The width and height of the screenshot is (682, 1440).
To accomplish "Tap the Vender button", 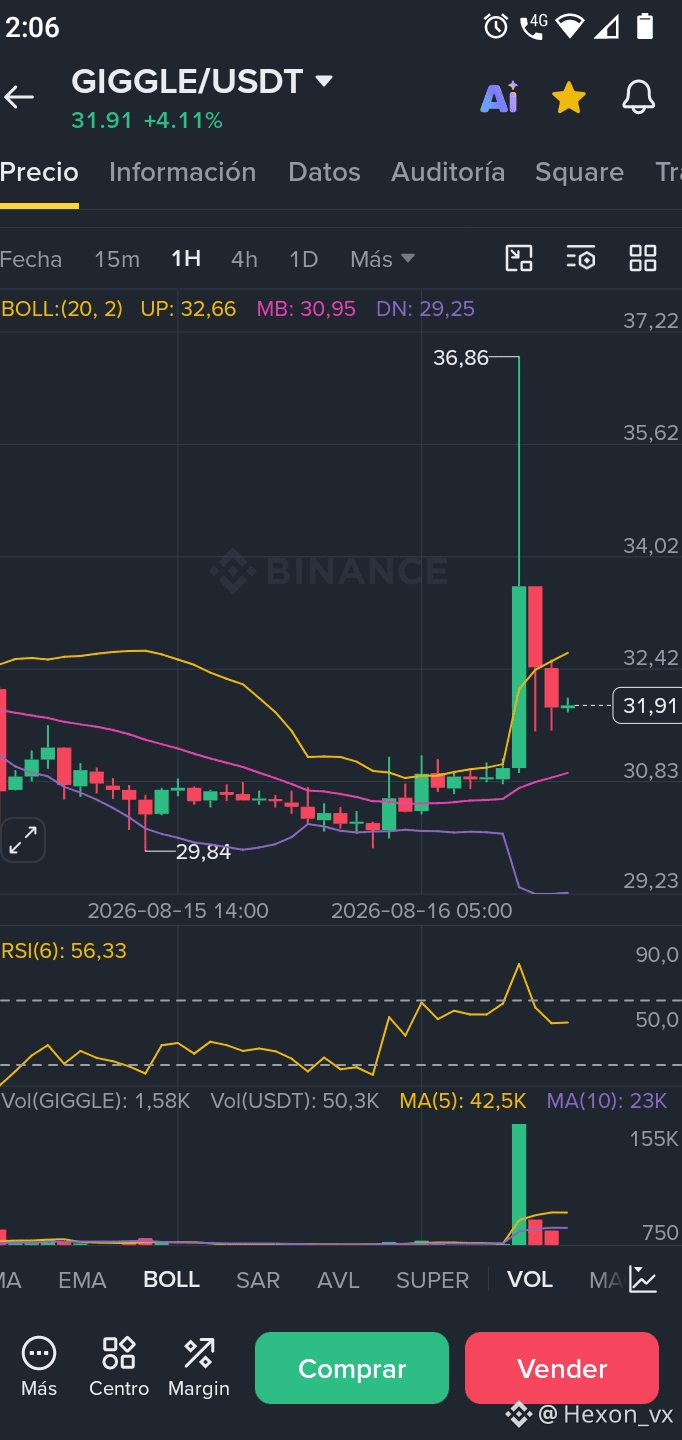I will 562,1368.
